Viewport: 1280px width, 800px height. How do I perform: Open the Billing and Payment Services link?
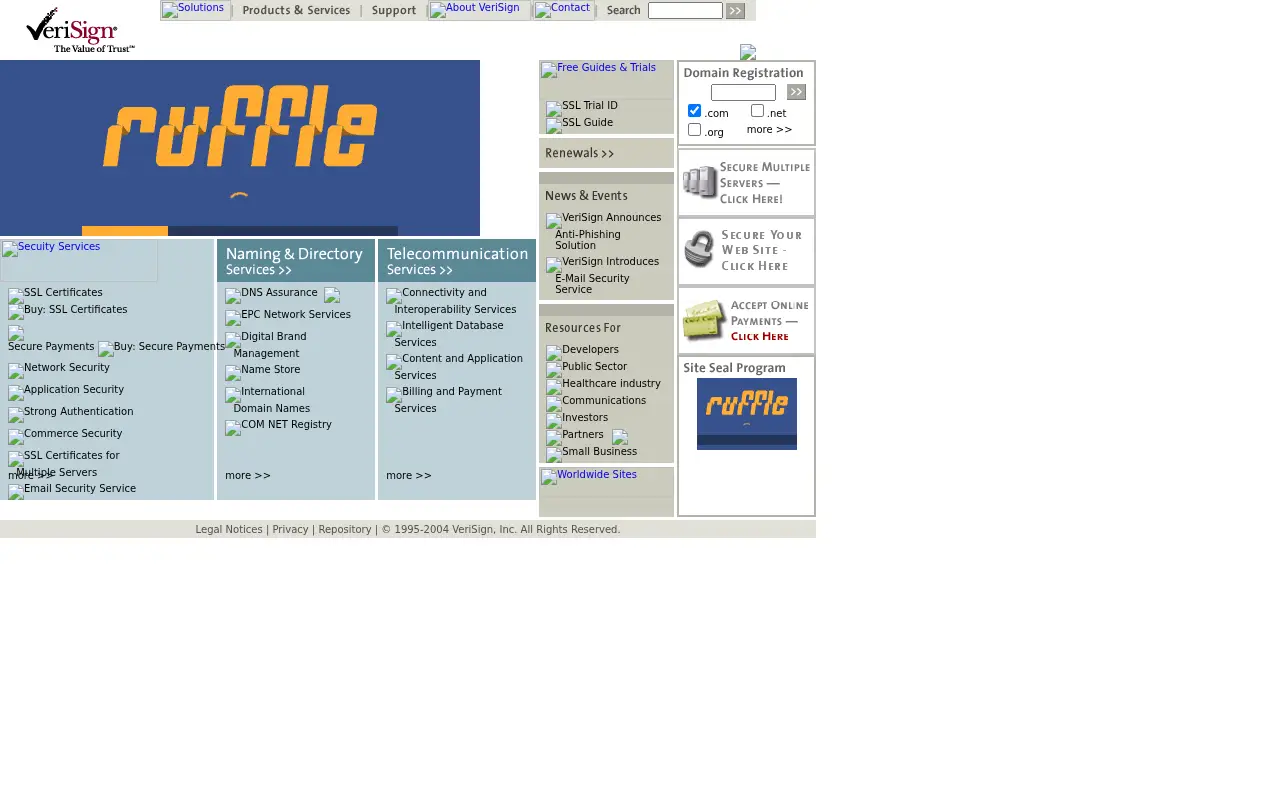click(448, 400)
